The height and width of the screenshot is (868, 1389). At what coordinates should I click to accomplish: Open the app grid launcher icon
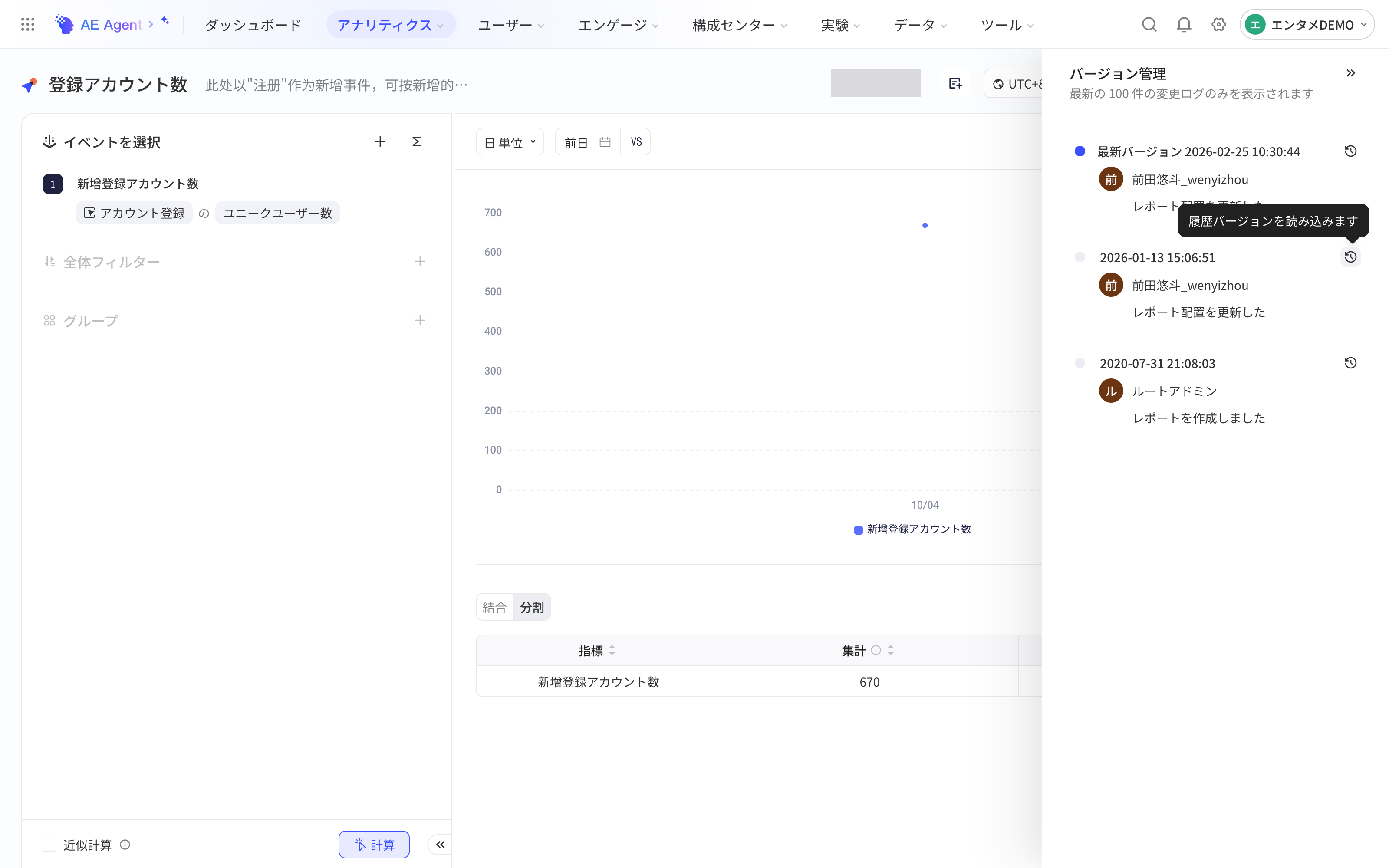(27, 24)
